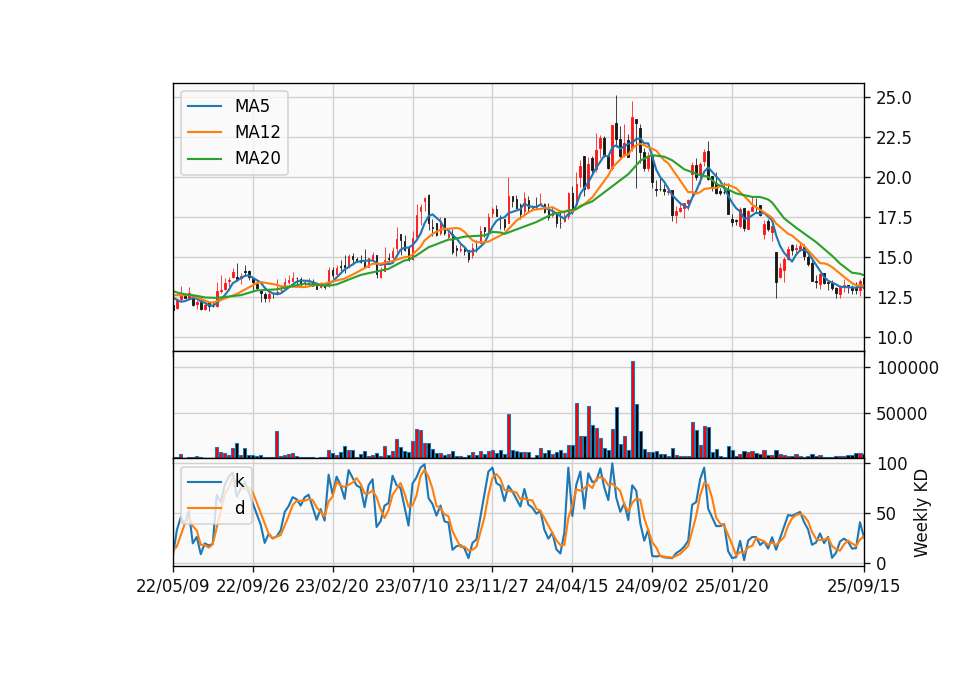
Task: Click the blue MA5 legend line sample
Action: [204, 106]
